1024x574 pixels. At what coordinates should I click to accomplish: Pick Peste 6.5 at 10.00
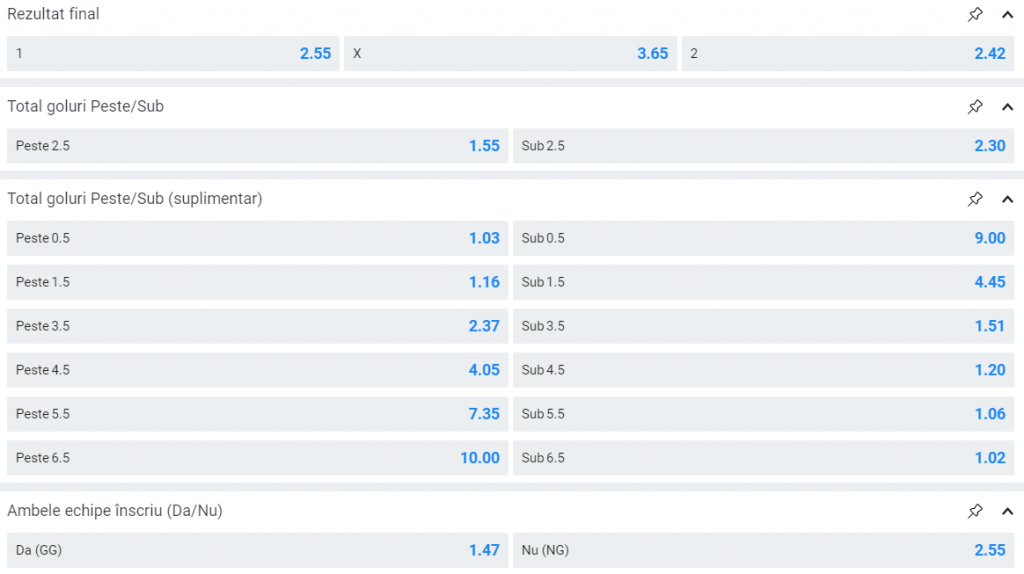pyautogui.click(x=257, y=458)
